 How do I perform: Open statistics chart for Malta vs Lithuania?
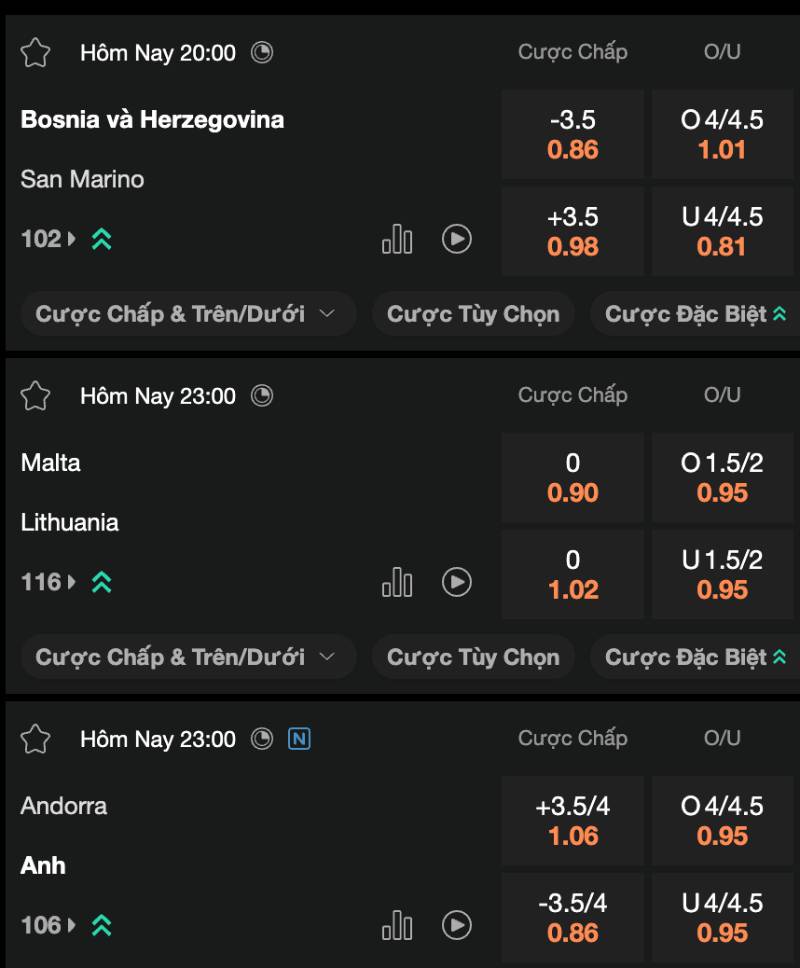397,582
